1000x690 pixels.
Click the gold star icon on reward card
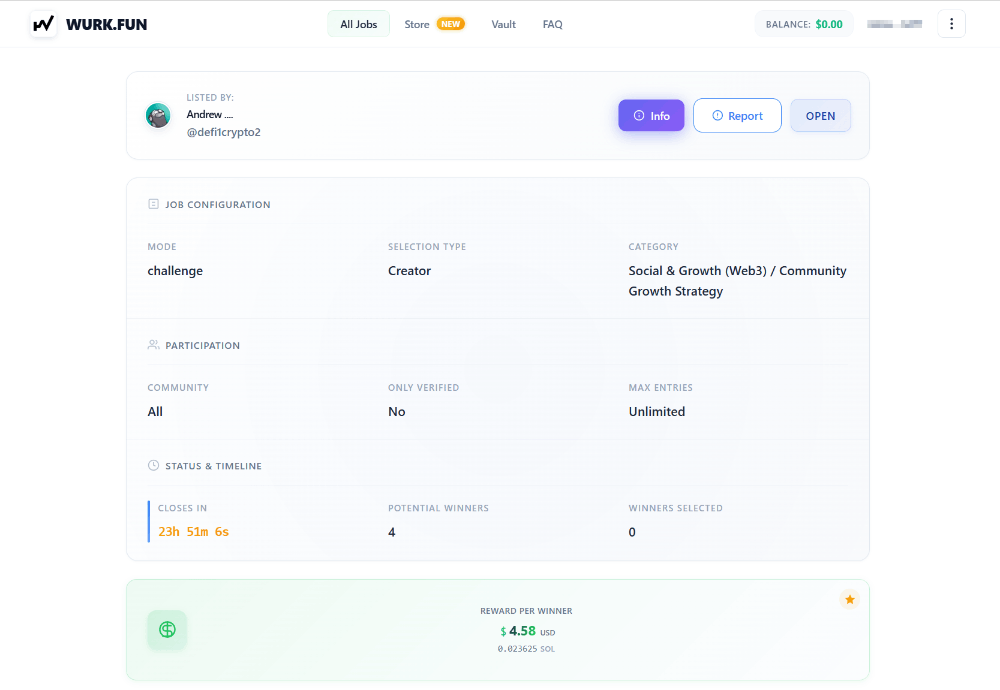pos(849,599)
